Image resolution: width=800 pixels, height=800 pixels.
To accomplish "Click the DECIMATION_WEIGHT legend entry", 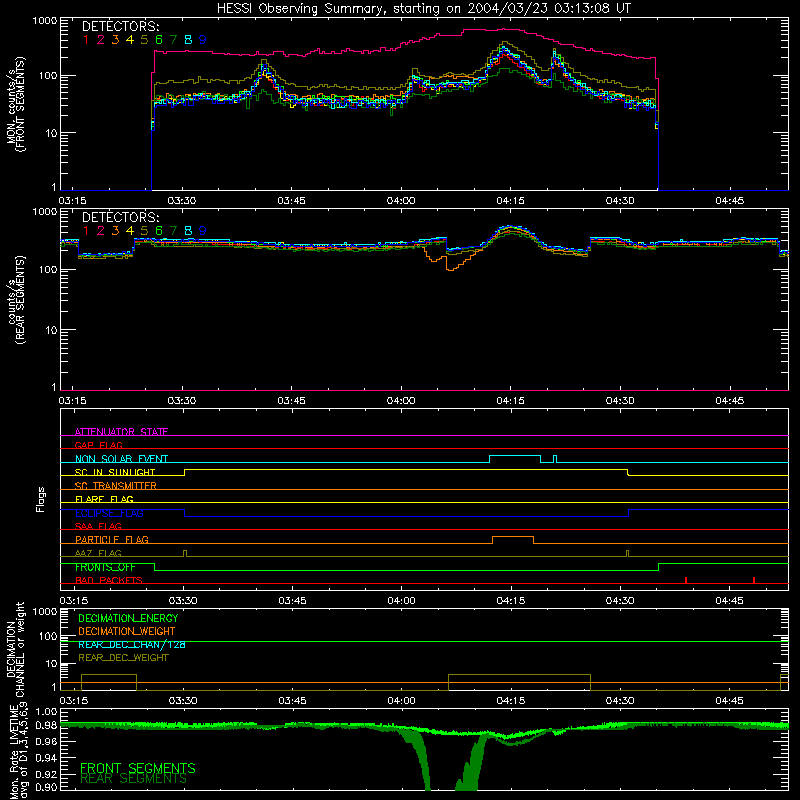I will pos(127,631).
